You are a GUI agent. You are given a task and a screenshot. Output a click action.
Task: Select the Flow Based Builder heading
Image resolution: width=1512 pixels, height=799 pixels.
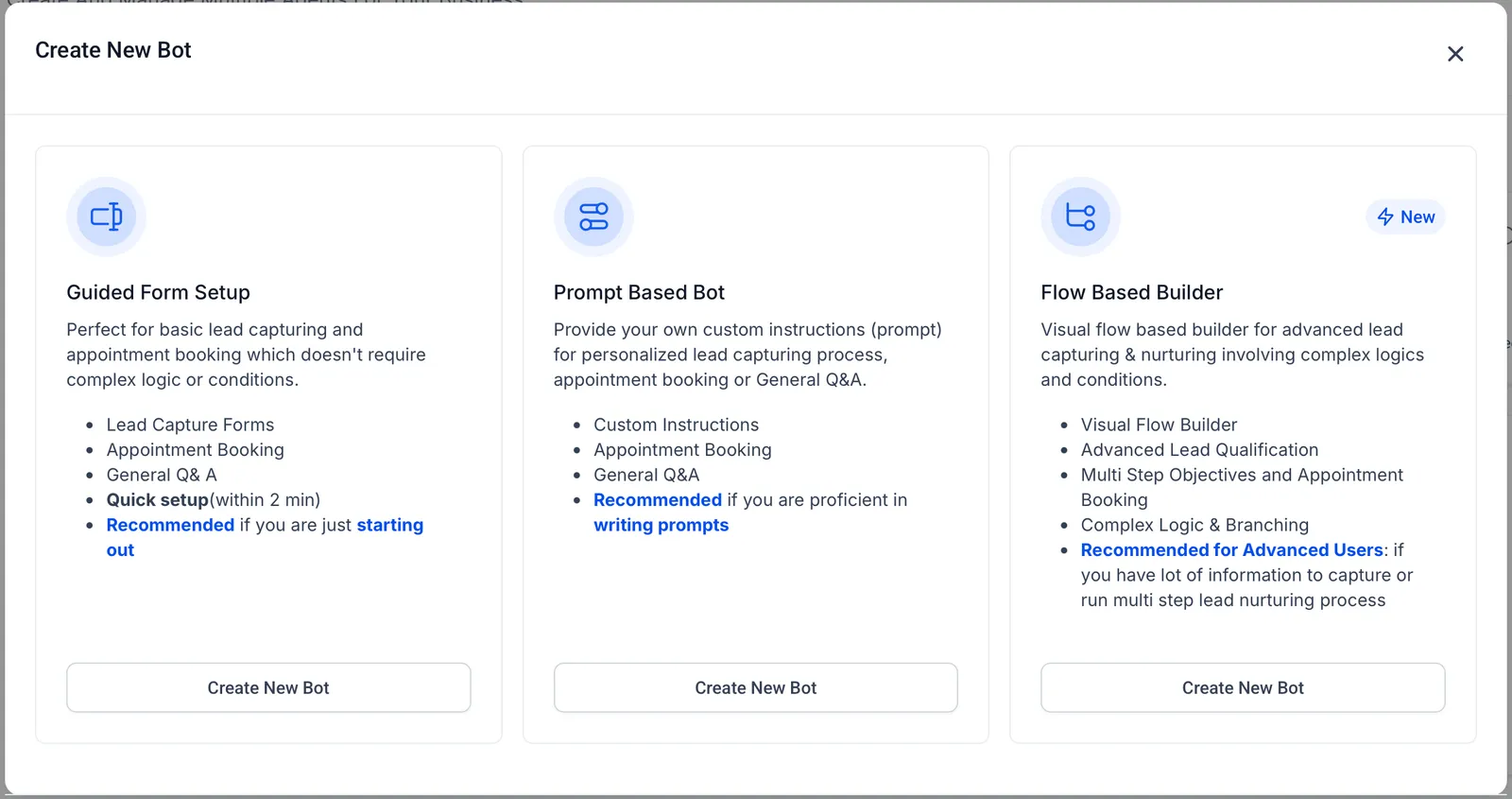coord(1131,292)
